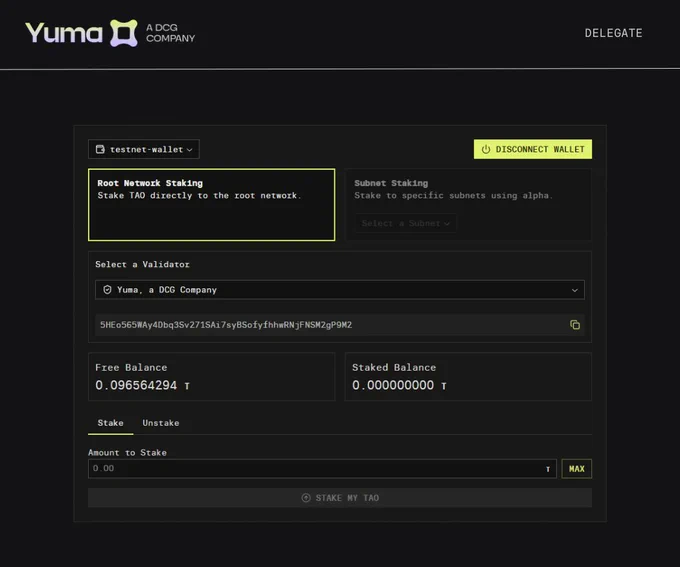Choose the Root Network Staking card
The width and height of the screenshot is (680, 567).
tap(212, 205)
